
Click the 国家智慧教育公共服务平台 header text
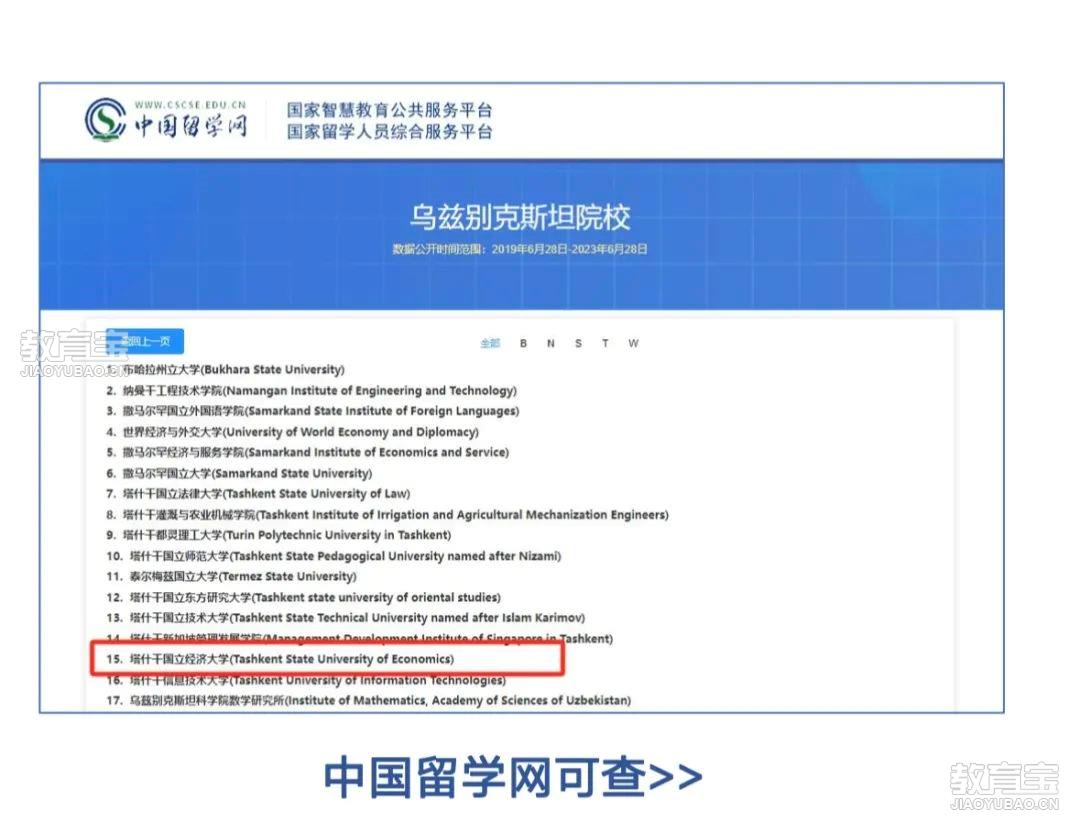coord(390,110)
